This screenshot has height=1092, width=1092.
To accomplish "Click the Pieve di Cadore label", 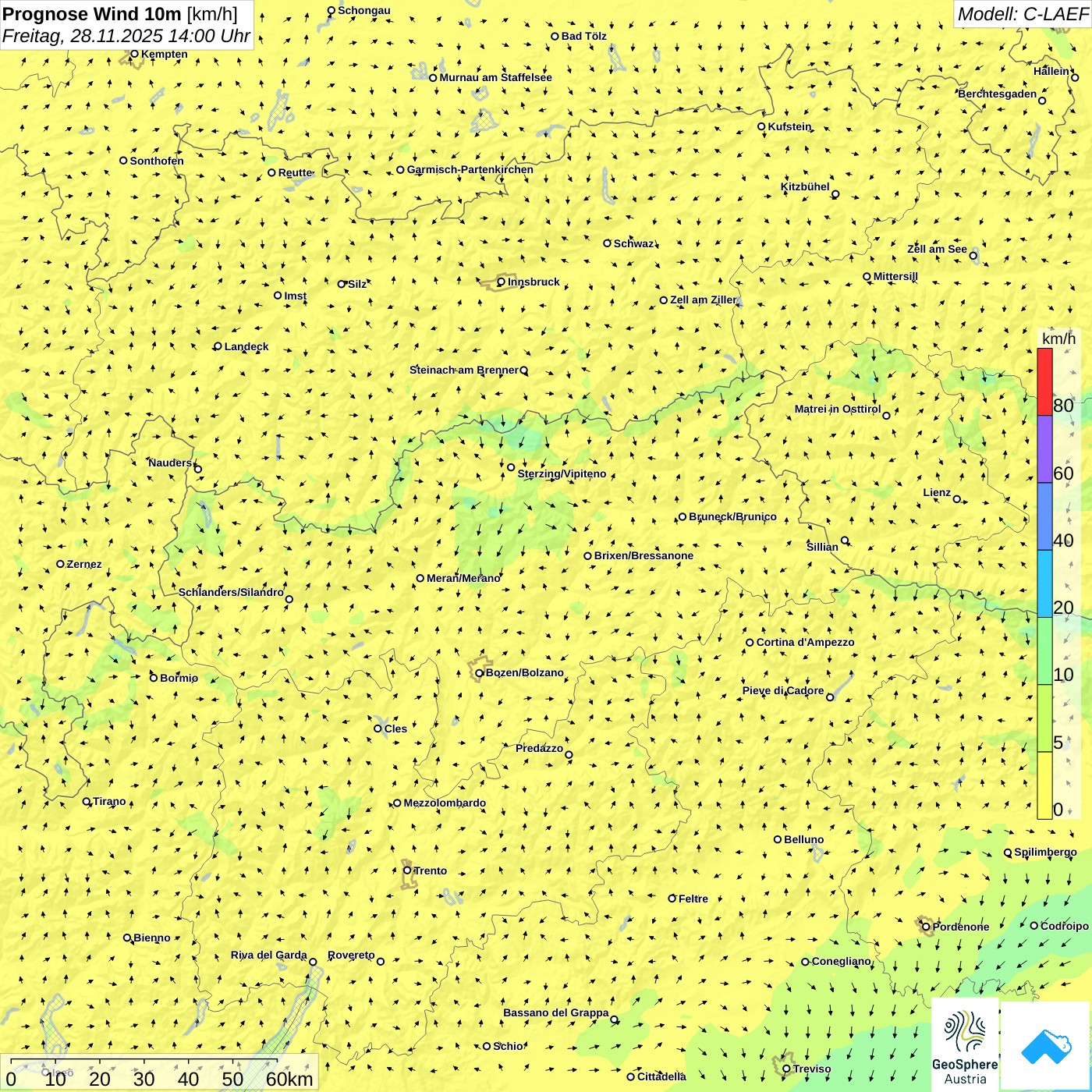I will [x=783, y=690].
